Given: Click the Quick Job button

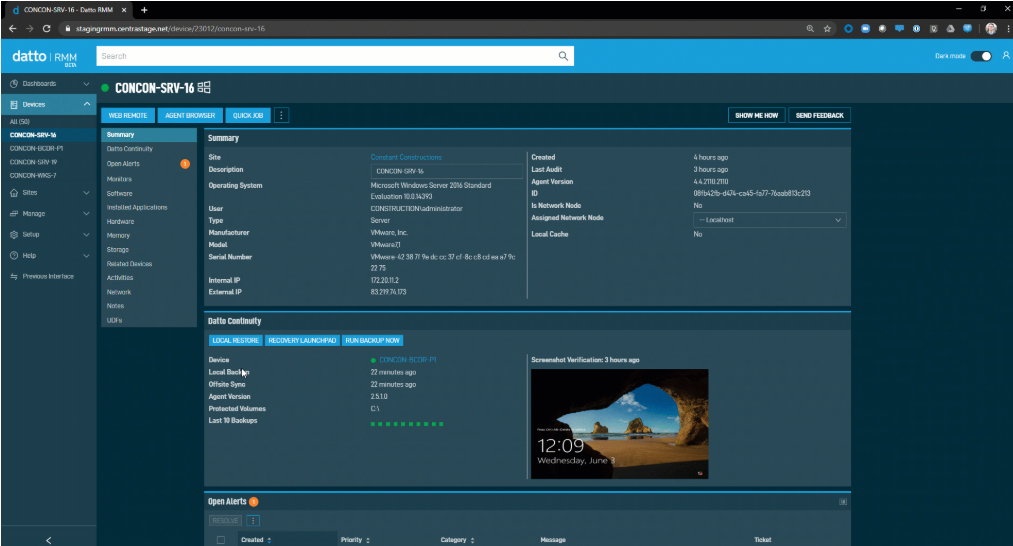Looking at the screenshot, I should pyautogui.click(x=248, y=116).
